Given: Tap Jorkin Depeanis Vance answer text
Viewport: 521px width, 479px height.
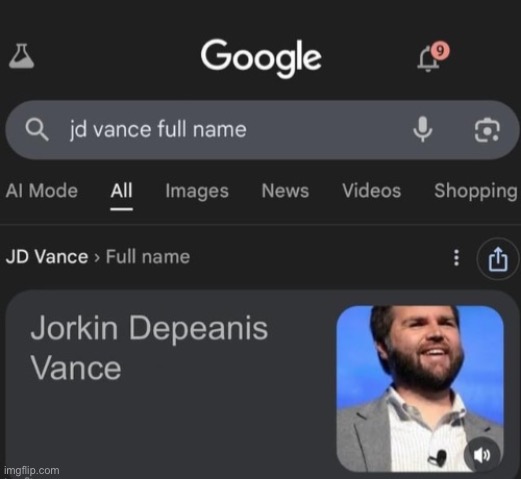Looking at the screenshot, I should point(149,347).
